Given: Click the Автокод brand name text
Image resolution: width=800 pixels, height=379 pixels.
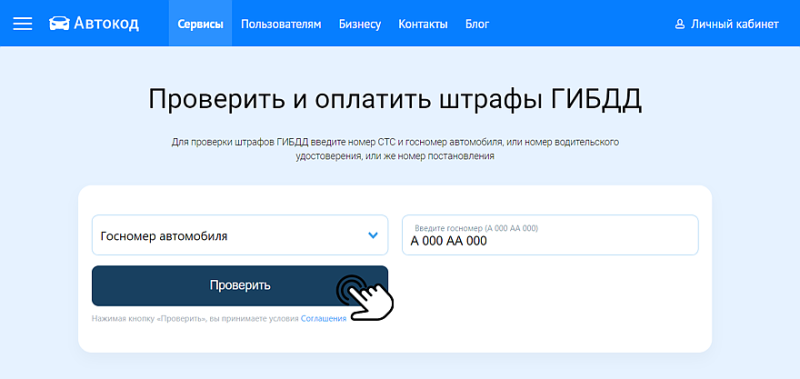Looking at the screenshot, I should point(106,23).
